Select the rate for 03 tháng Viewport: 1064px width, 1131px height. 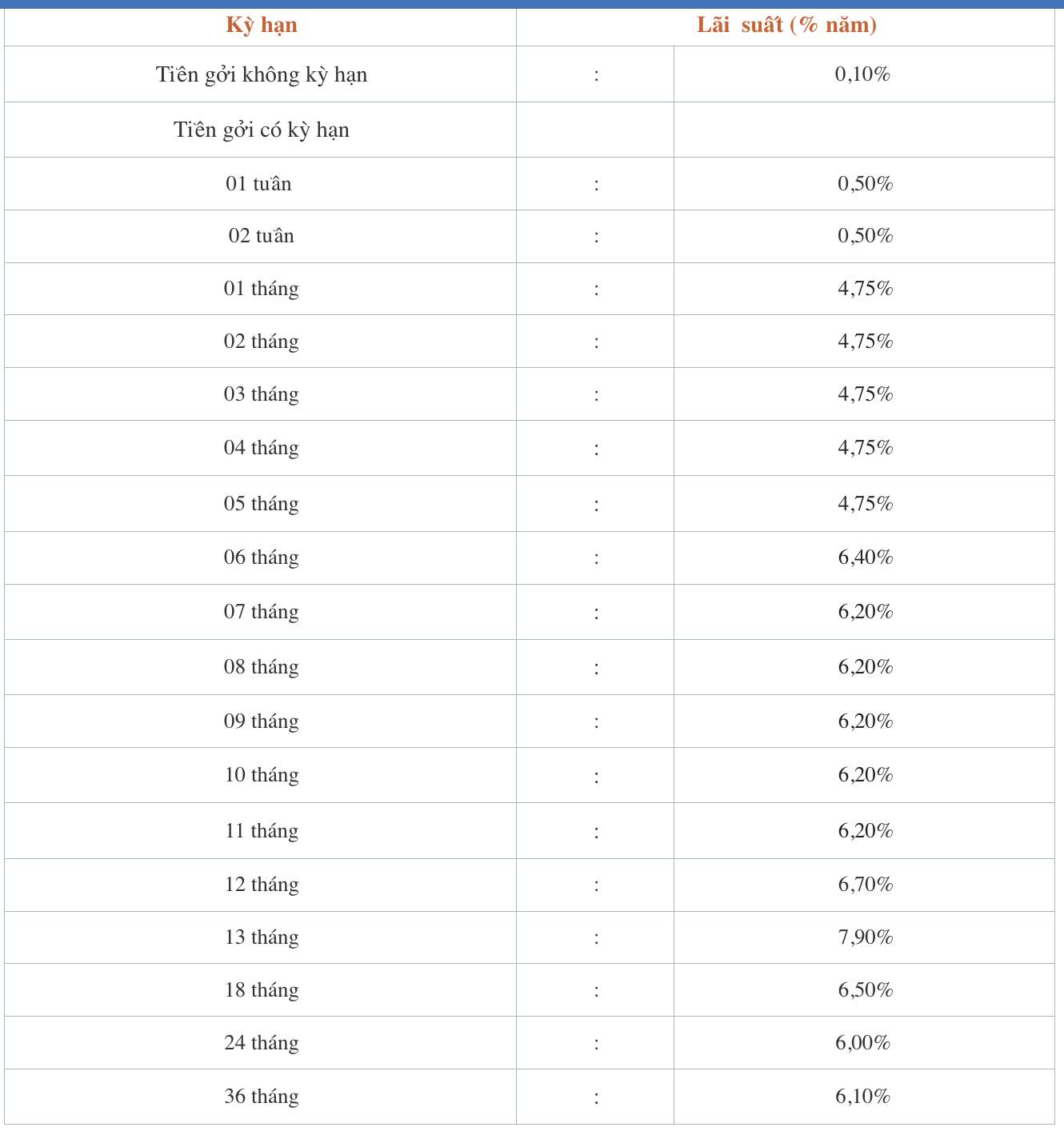(x=865, y=394)
